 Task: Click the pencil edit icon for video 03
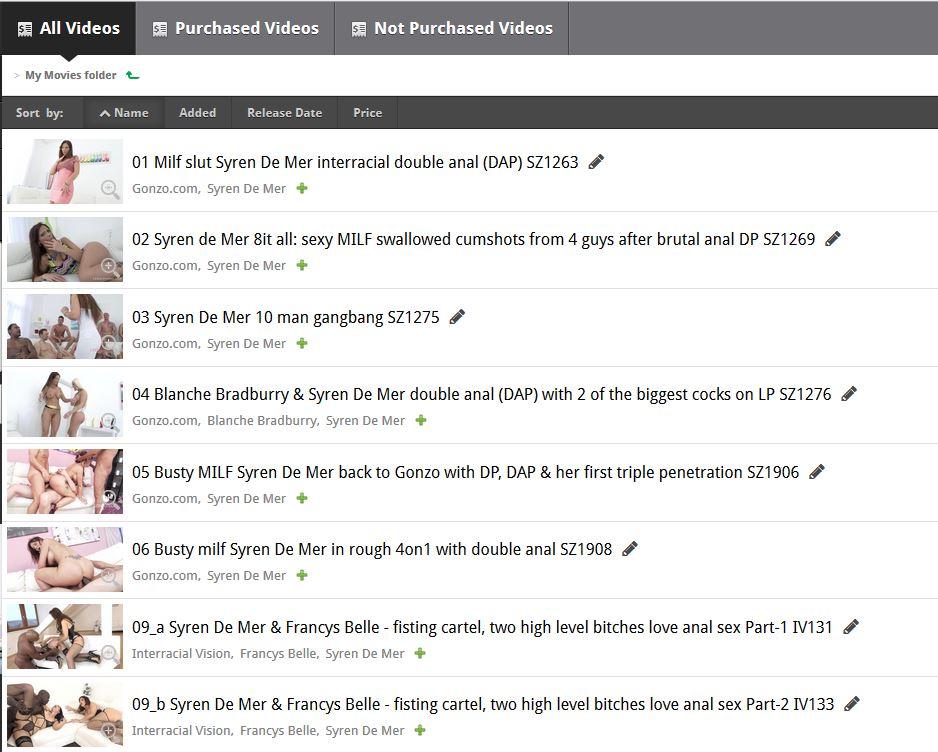point(457,317)
